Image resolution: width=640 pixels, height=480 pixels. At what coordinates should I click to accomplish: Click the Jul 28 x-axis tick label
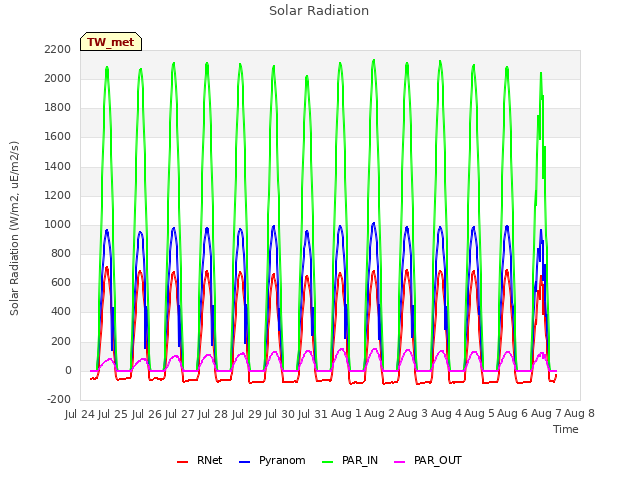pos(213,414)
